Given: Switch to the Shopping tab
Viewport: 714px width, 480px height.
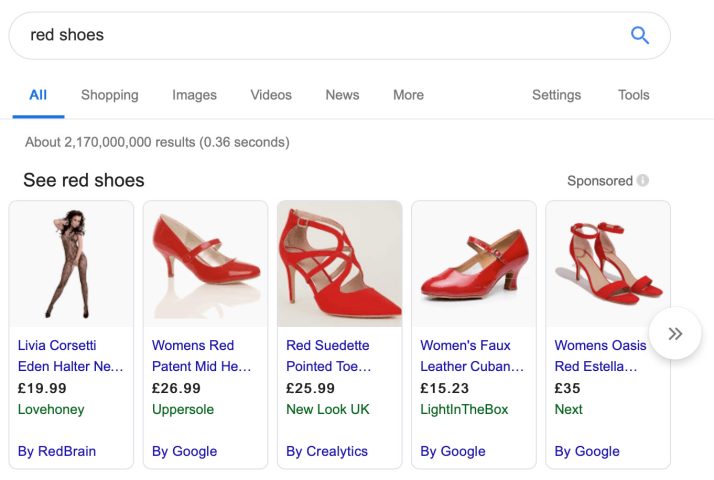Looking at the screenshot, I should (110, 95).
